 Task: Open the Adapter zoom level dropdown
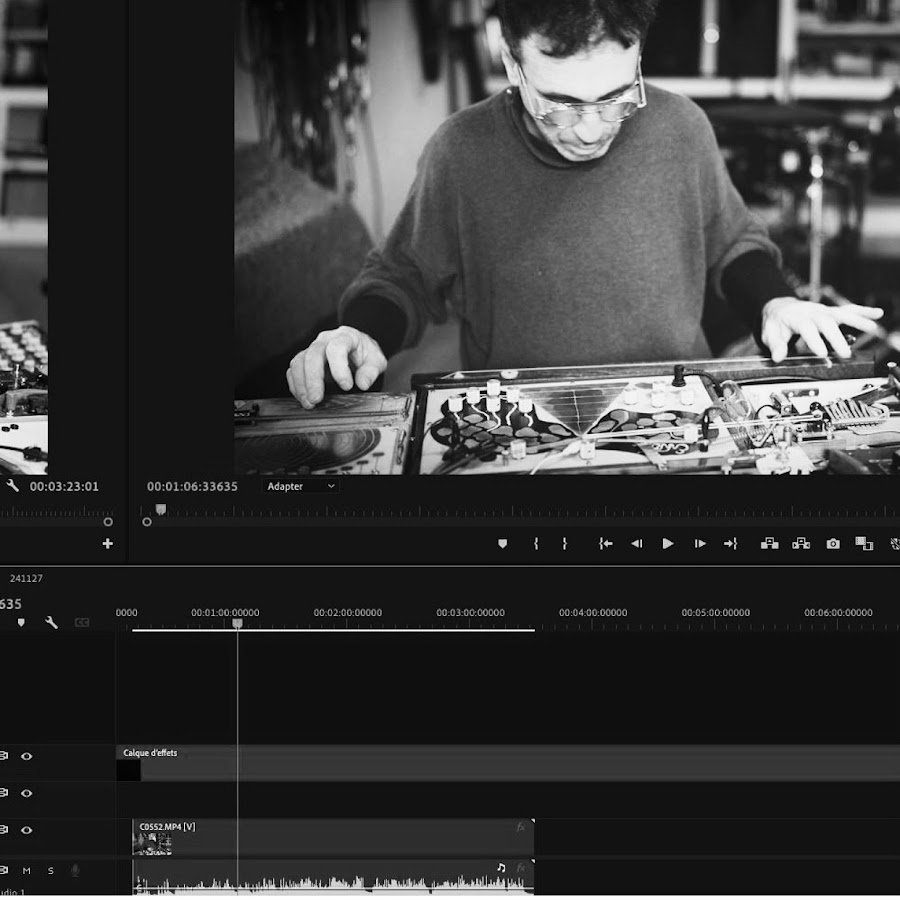coord(301,486)
